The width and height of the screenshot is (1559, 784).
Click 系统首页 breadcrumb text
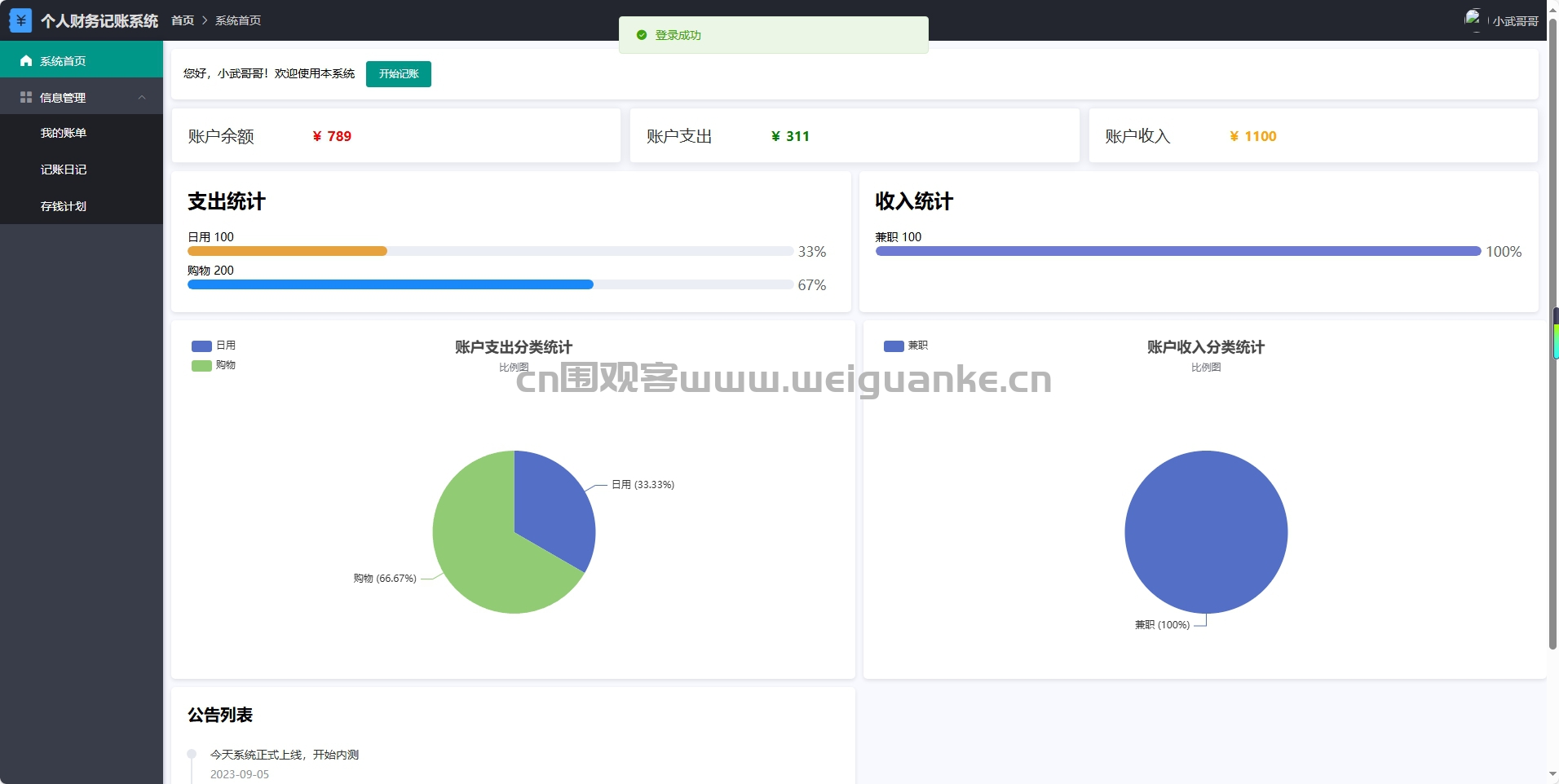[x=238, y=20]
